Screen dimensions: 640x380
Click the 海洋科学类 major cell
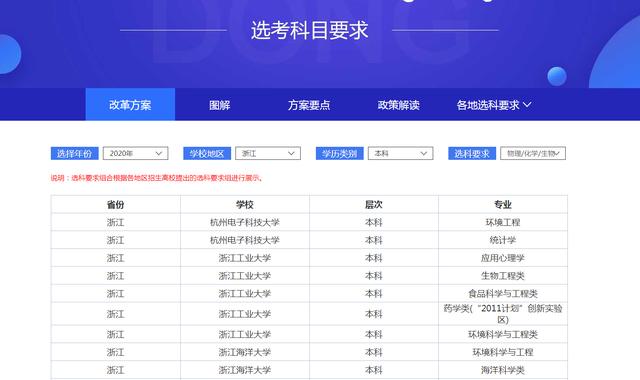[x=503, y=370]
